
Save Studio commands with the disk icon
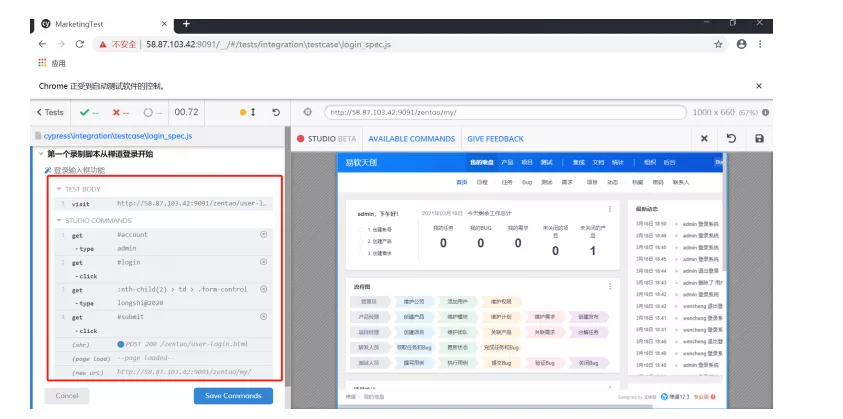[x=759, y=139]
